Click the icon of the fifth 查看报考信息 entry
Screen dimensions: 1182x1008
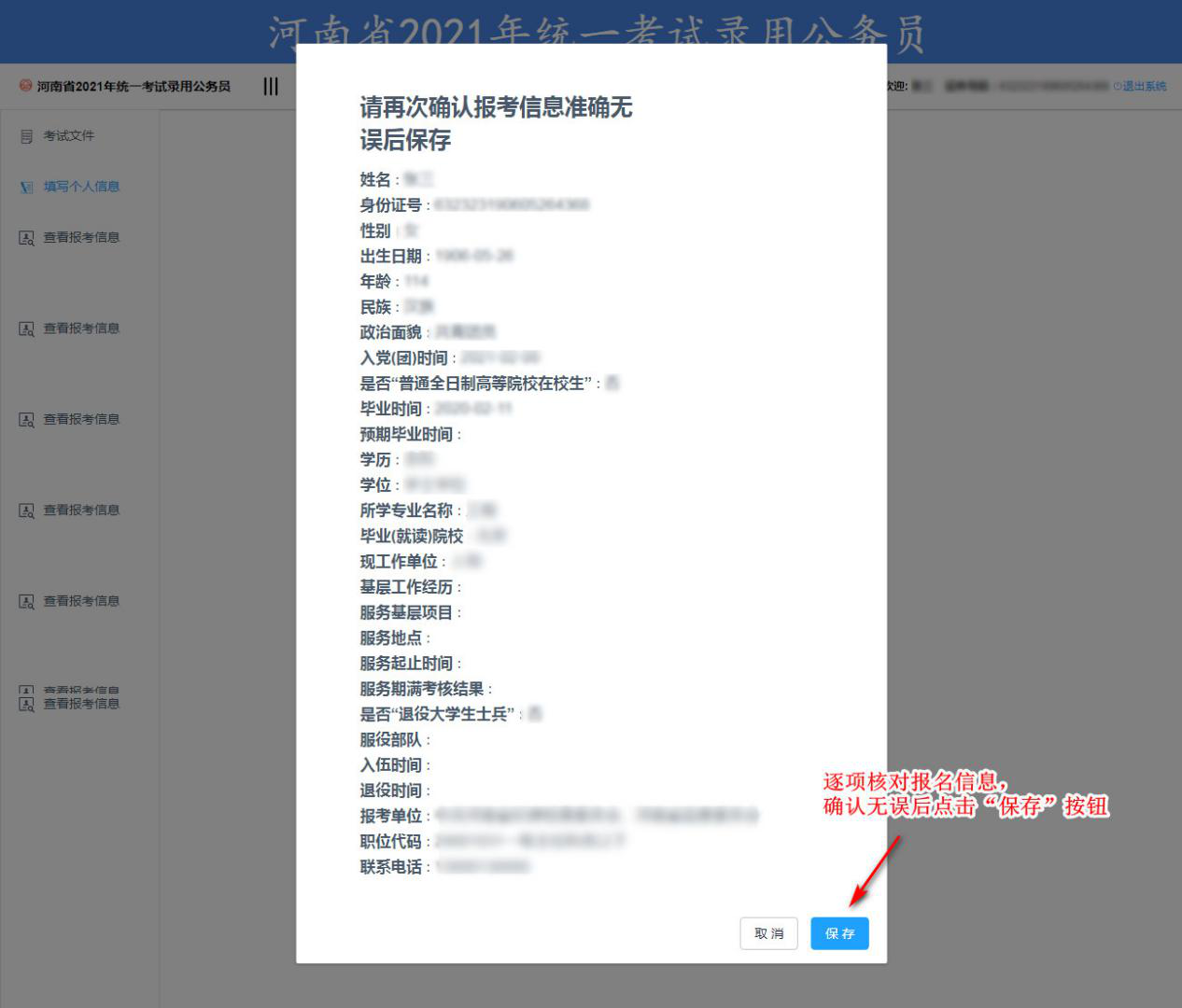coord(26,602)
